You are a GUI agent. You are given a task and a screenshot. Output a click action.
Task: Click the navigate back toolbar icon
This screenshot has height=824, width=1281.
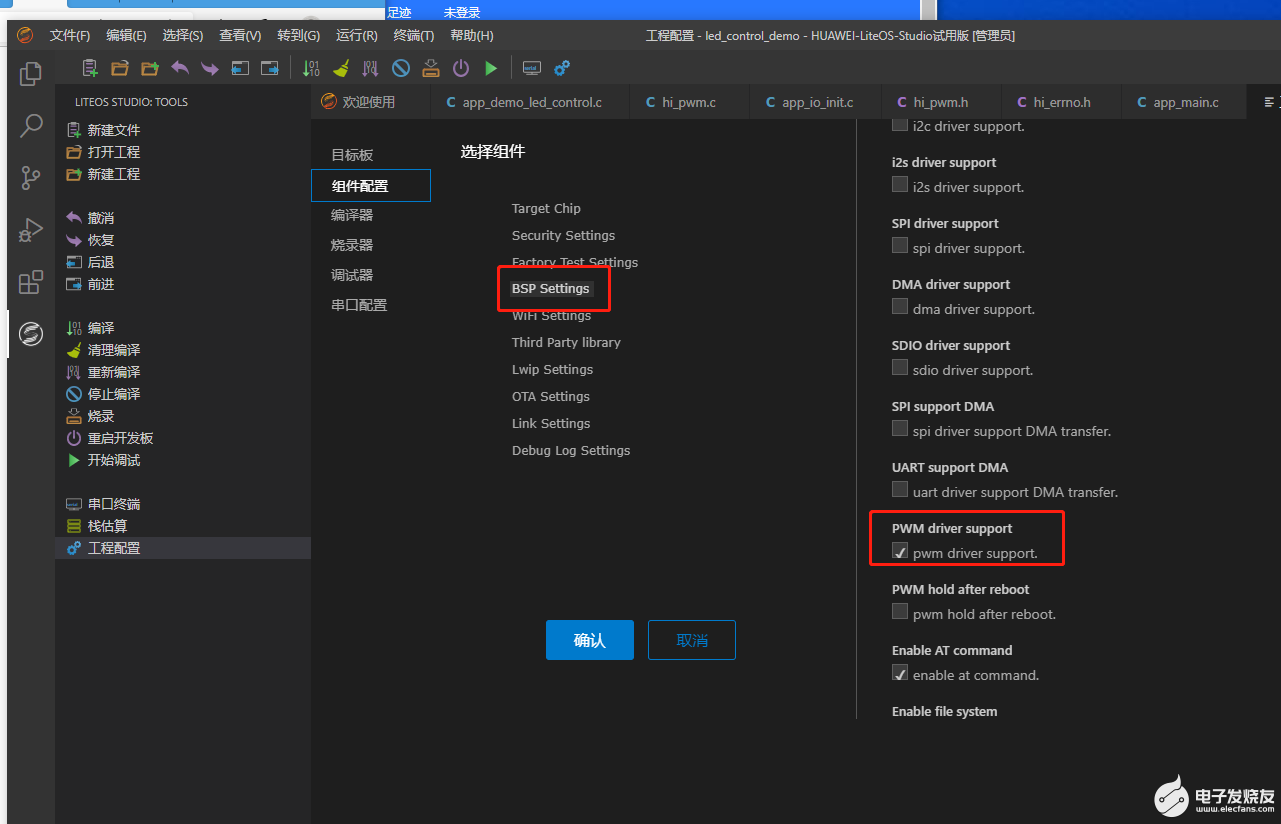coord(240,68)
